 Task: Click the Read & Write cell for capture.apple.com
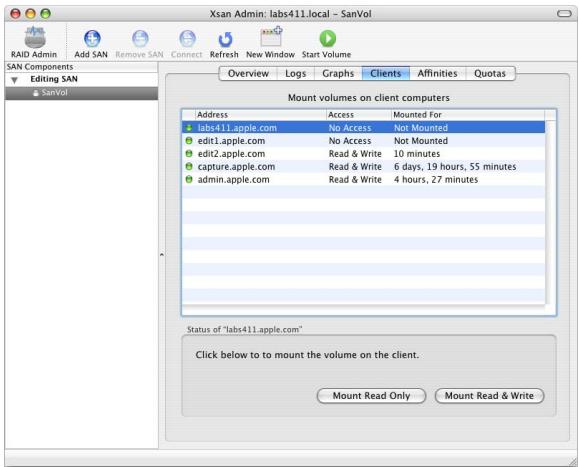[355, 167]
